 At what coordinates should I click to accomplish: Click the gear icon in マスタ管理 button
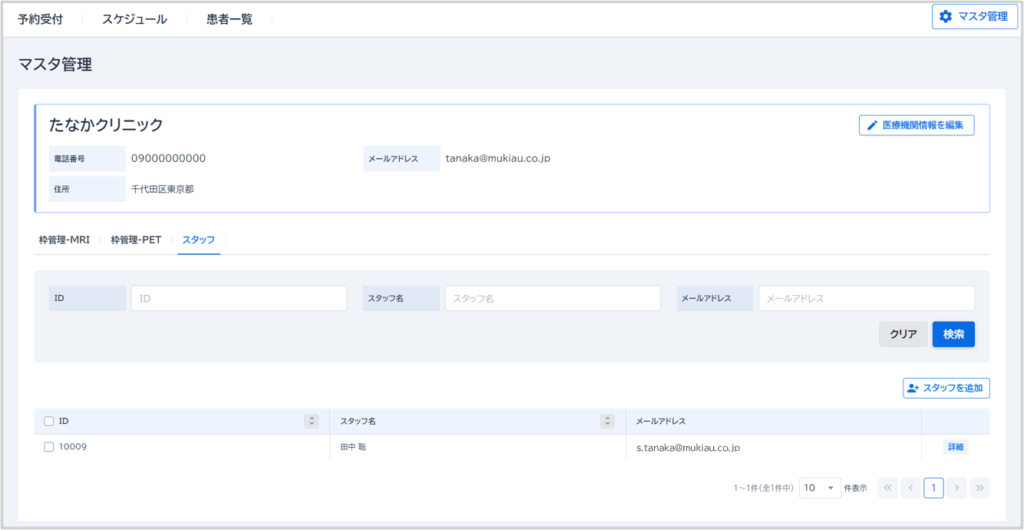945,16
